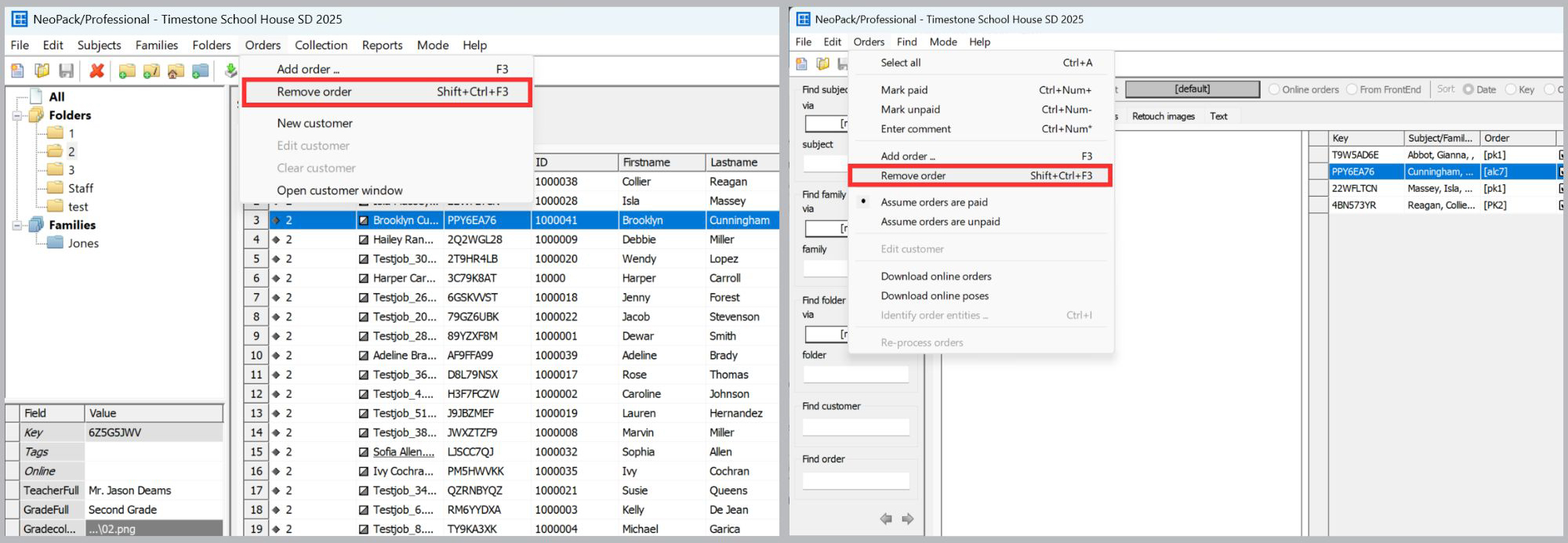Image resolution: width=1568 pixels, height=543 pixels.
Task: Switch to the Retouch images tab
Action: click(x=1163, y=116)
